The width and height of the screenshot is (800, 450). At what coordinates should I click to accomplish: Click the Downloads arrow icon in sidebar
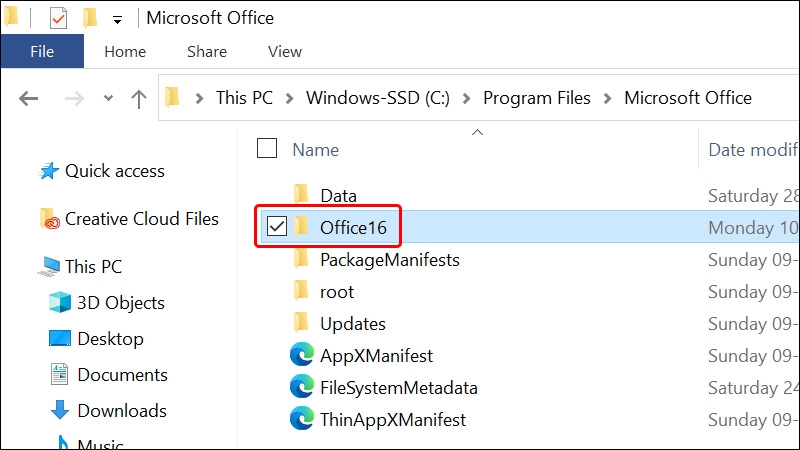60,409
